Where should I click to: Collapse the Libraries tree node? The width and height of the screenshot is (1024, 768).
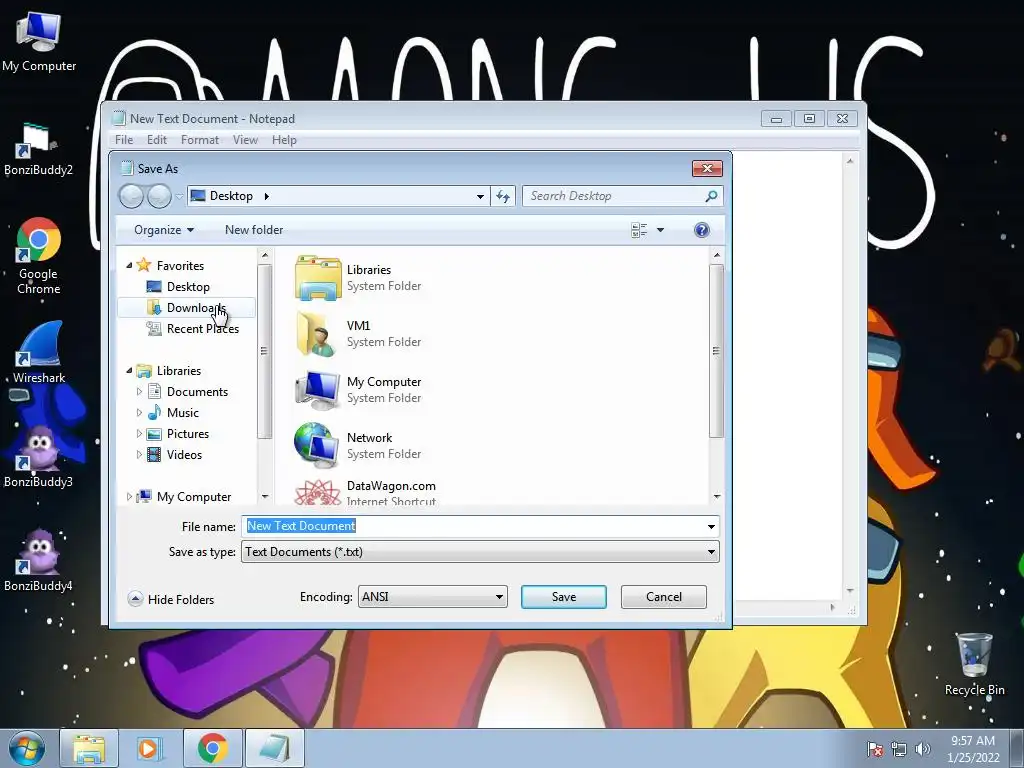click(129, 370)
